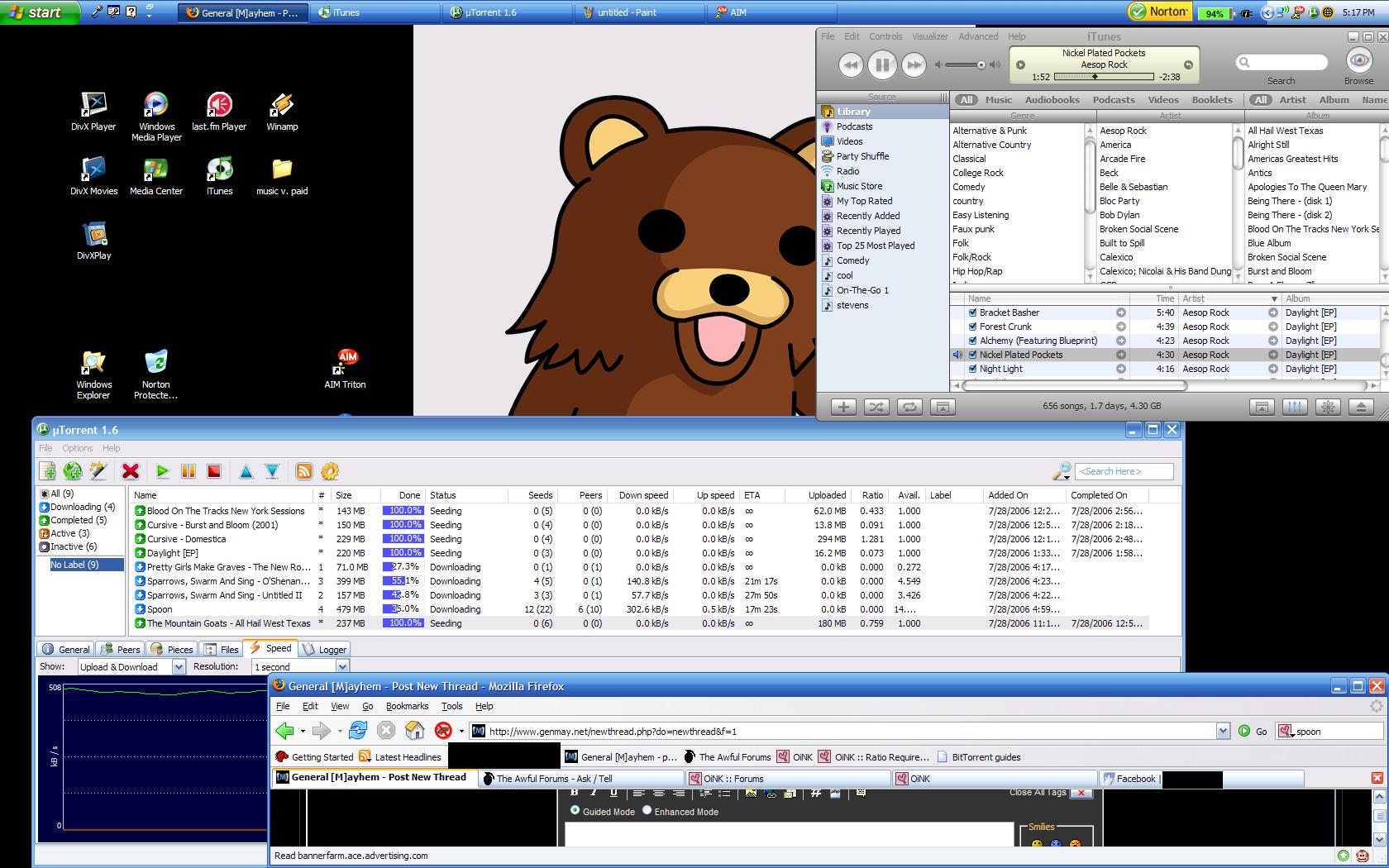Screen dimensions: 1389x868
Task: Click the Create New Torrent wand icon
Action: pyautogui.click(x=98, y=471)
